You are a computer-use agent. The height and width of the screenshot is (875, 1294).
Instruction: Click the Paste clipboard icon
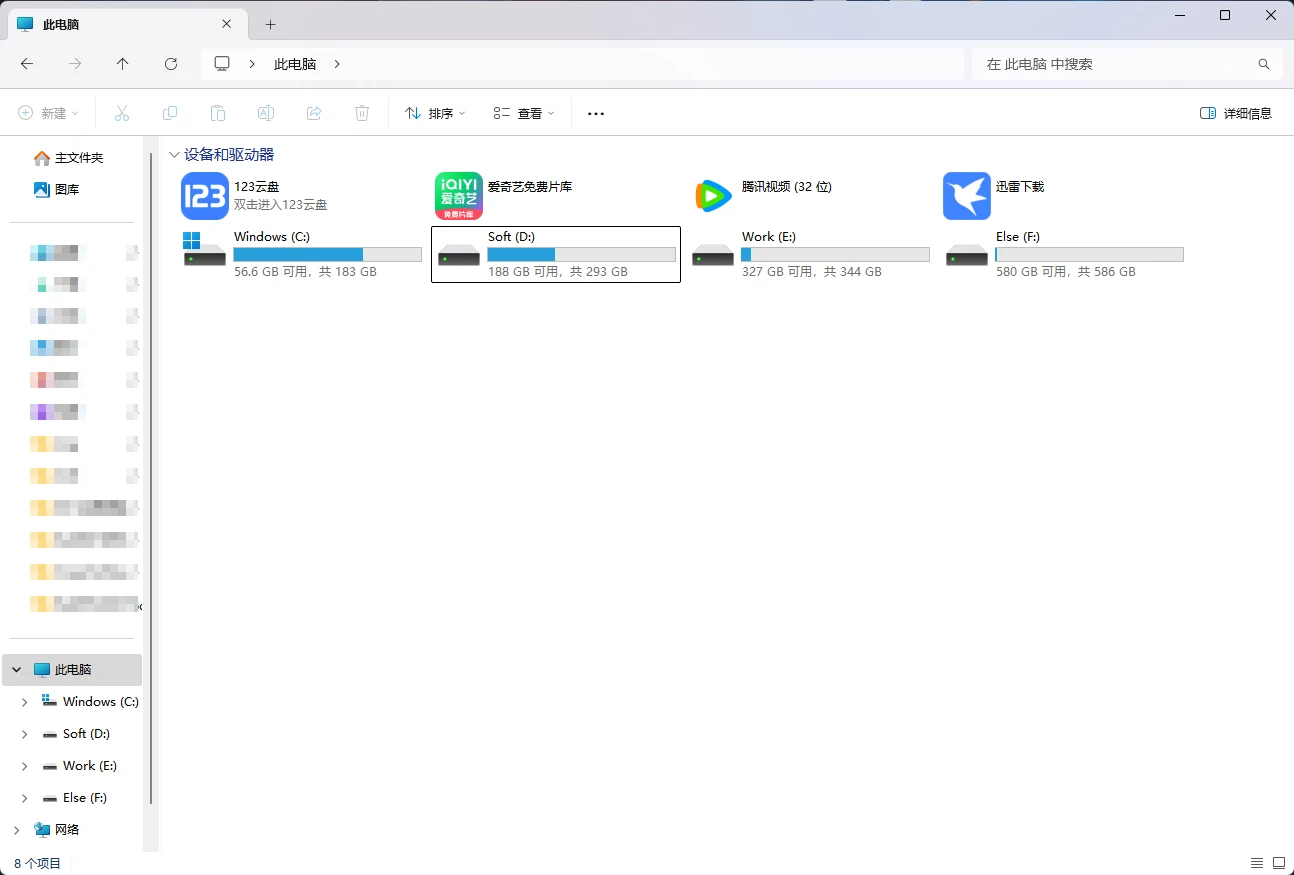(218, 113)
